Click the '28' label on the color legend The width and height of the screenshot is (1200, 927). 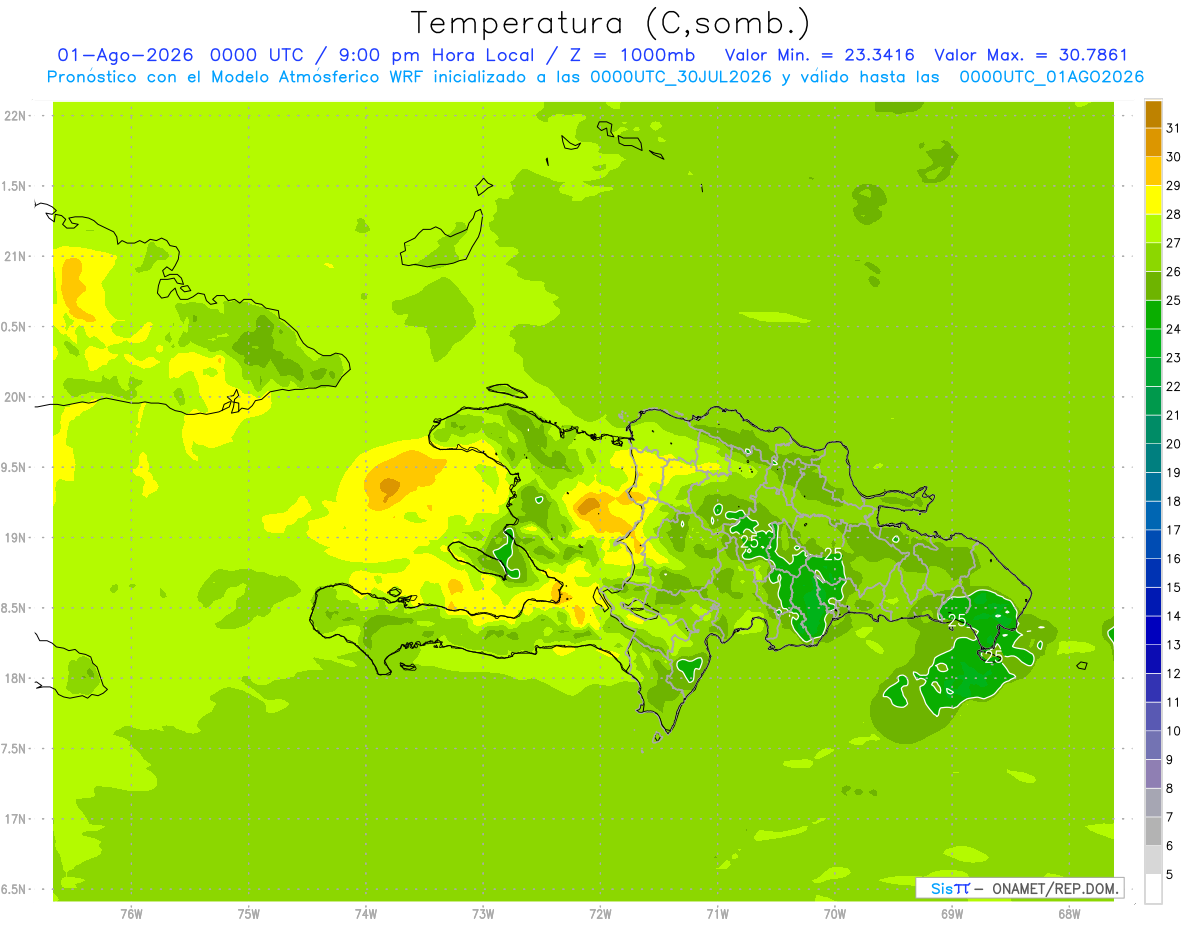1174,214
